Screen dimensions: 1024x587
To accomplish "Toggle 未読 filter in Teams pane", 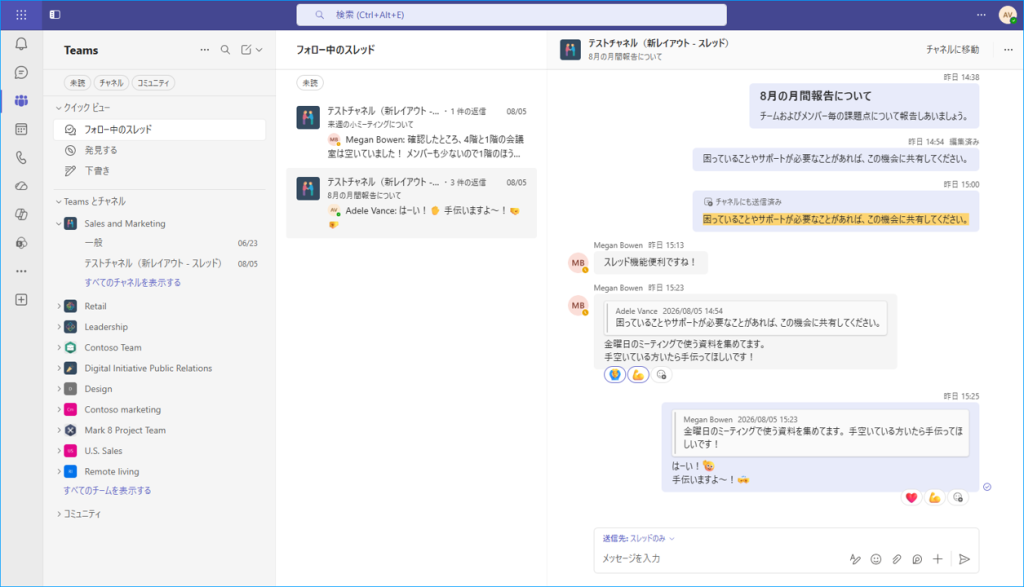I will coord(77,83).
